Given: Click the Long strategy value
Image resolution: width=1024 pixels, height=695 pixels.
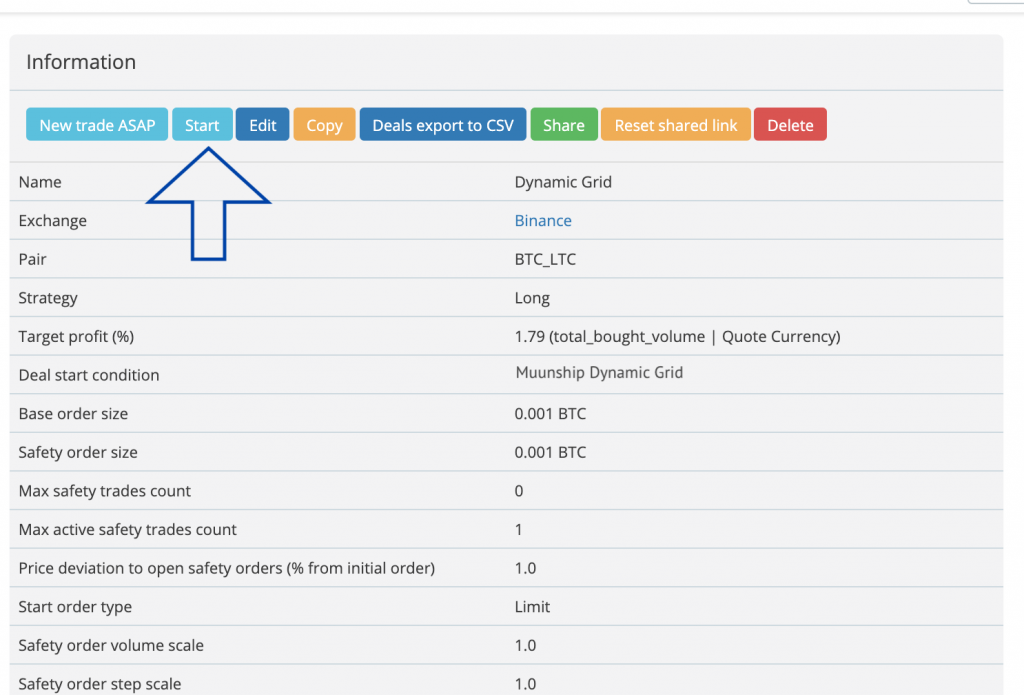Looking at the screenshot, I should (x=532, y=298).
